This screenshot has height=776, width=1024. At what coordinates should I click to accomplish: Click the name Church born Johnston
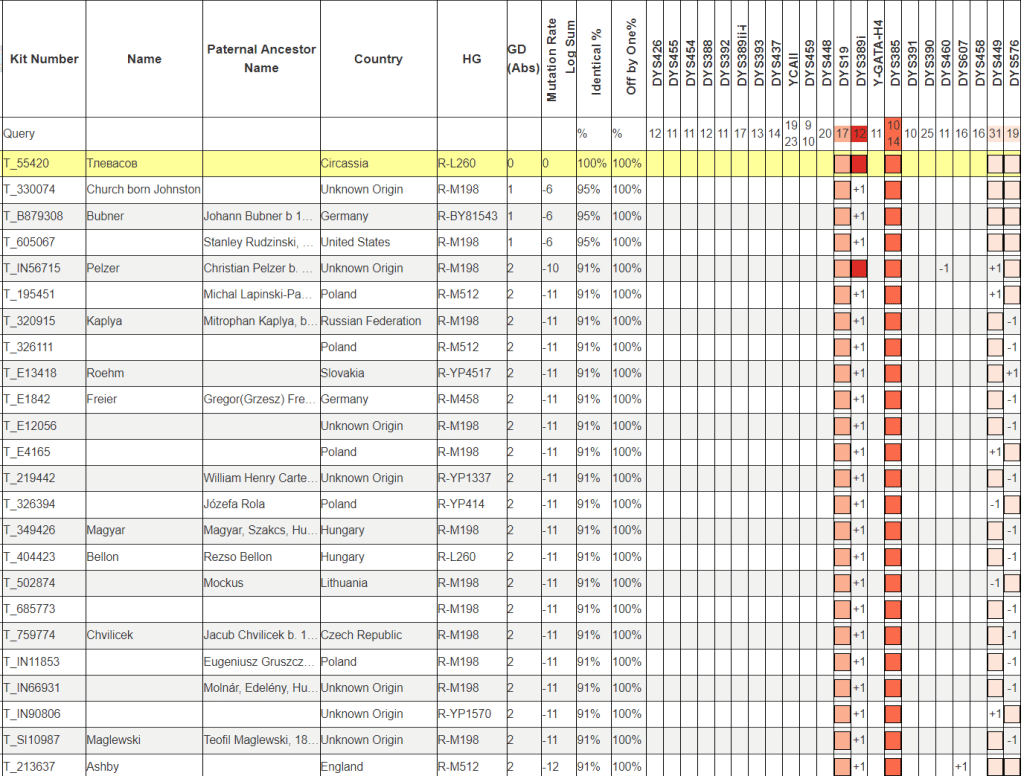pos(143,190)
